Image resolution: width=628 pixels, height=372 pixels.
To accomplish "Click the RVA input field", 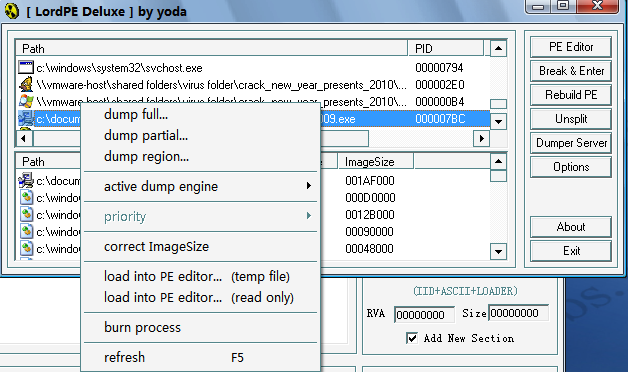I will [x=424, y=314].
